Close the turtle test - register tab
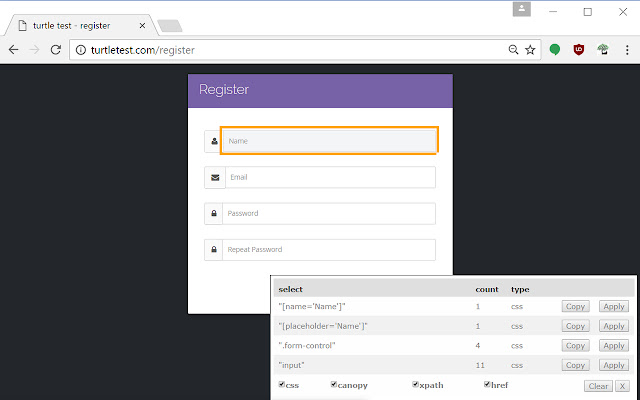 [x=142, y=26]
